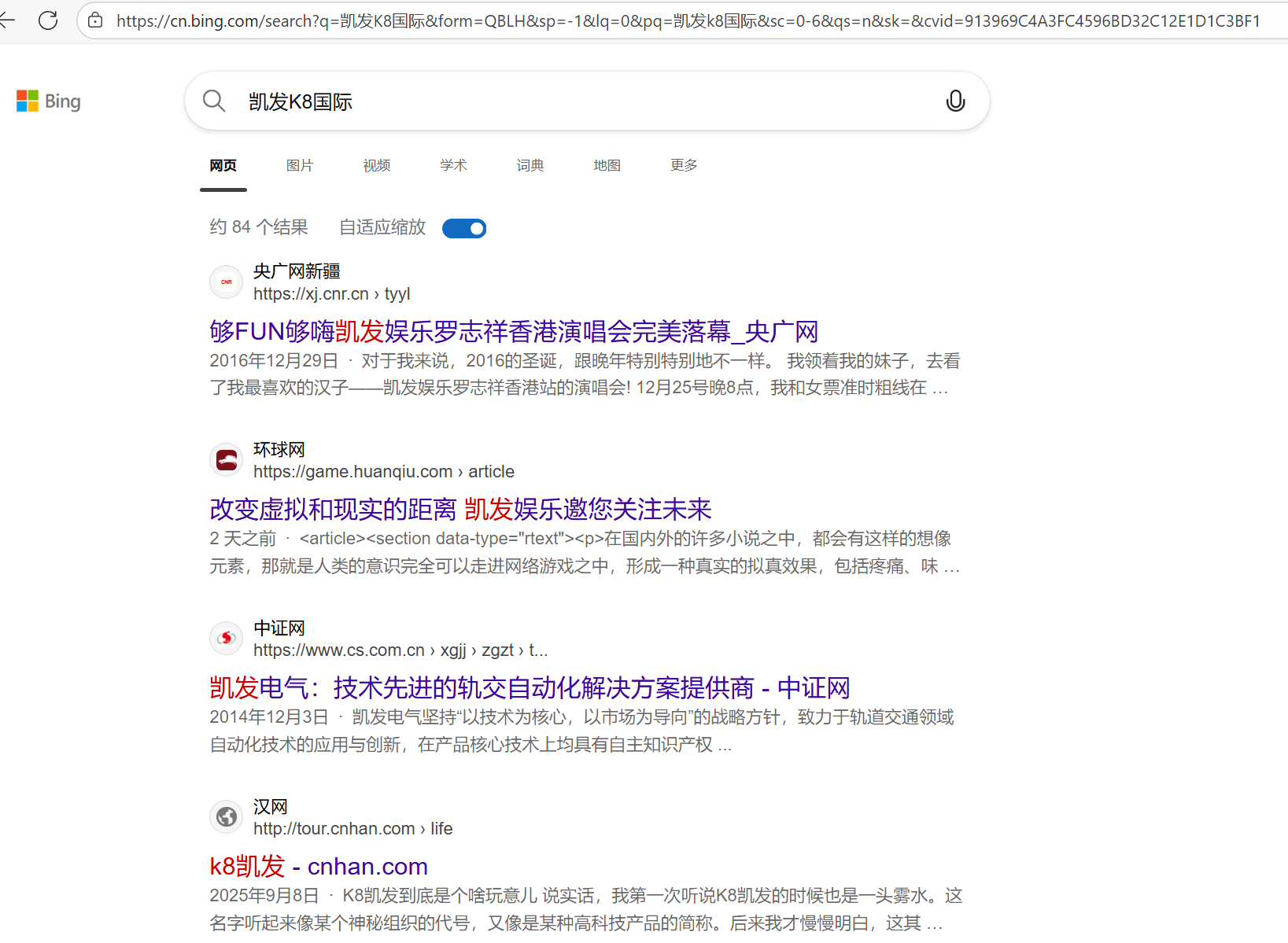
Task: Switch to the 网页 tab
Action: click(x=223, y=165)
